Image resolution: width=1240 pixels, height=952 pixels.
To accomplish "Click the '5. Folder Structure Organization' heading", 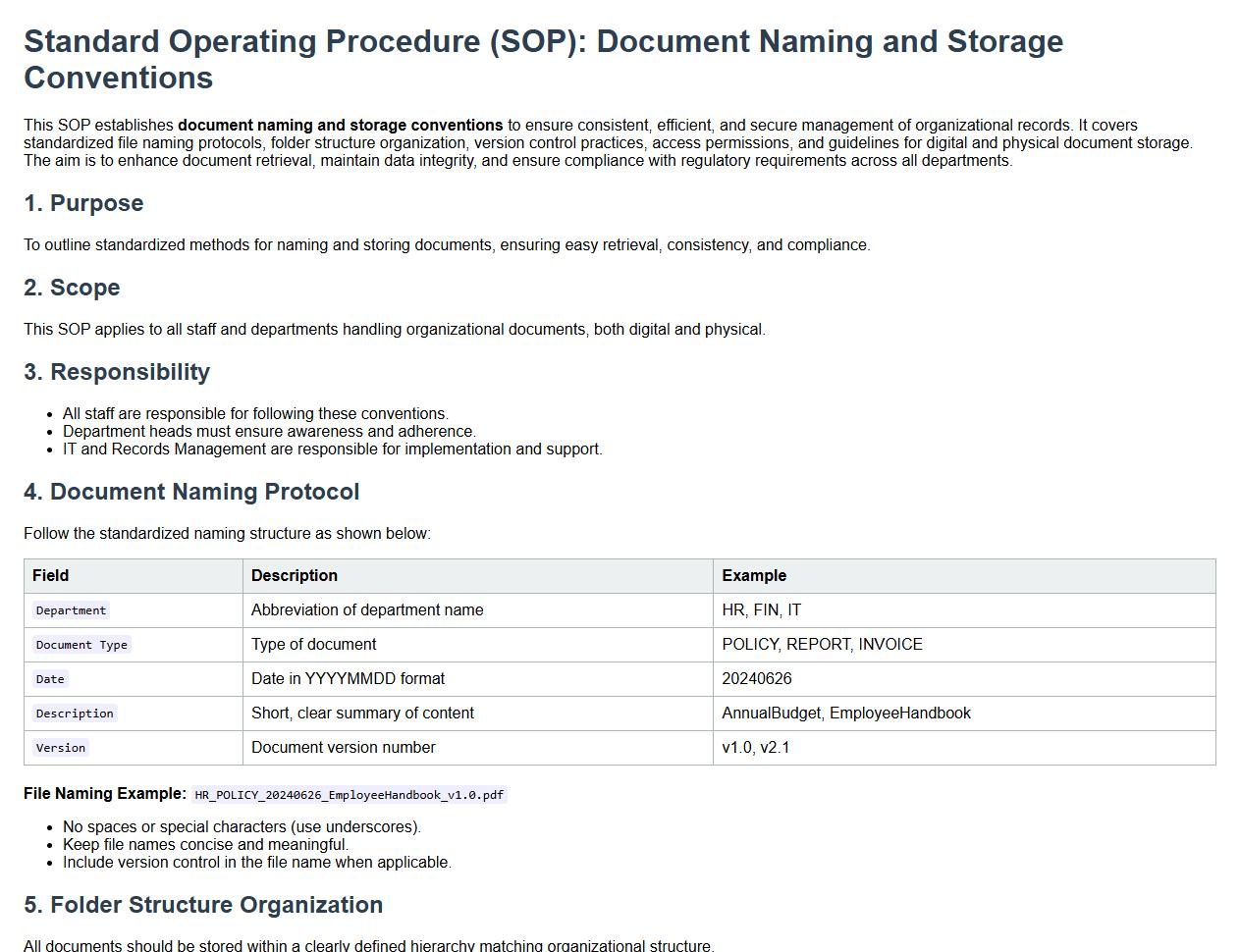I will 203,905.
